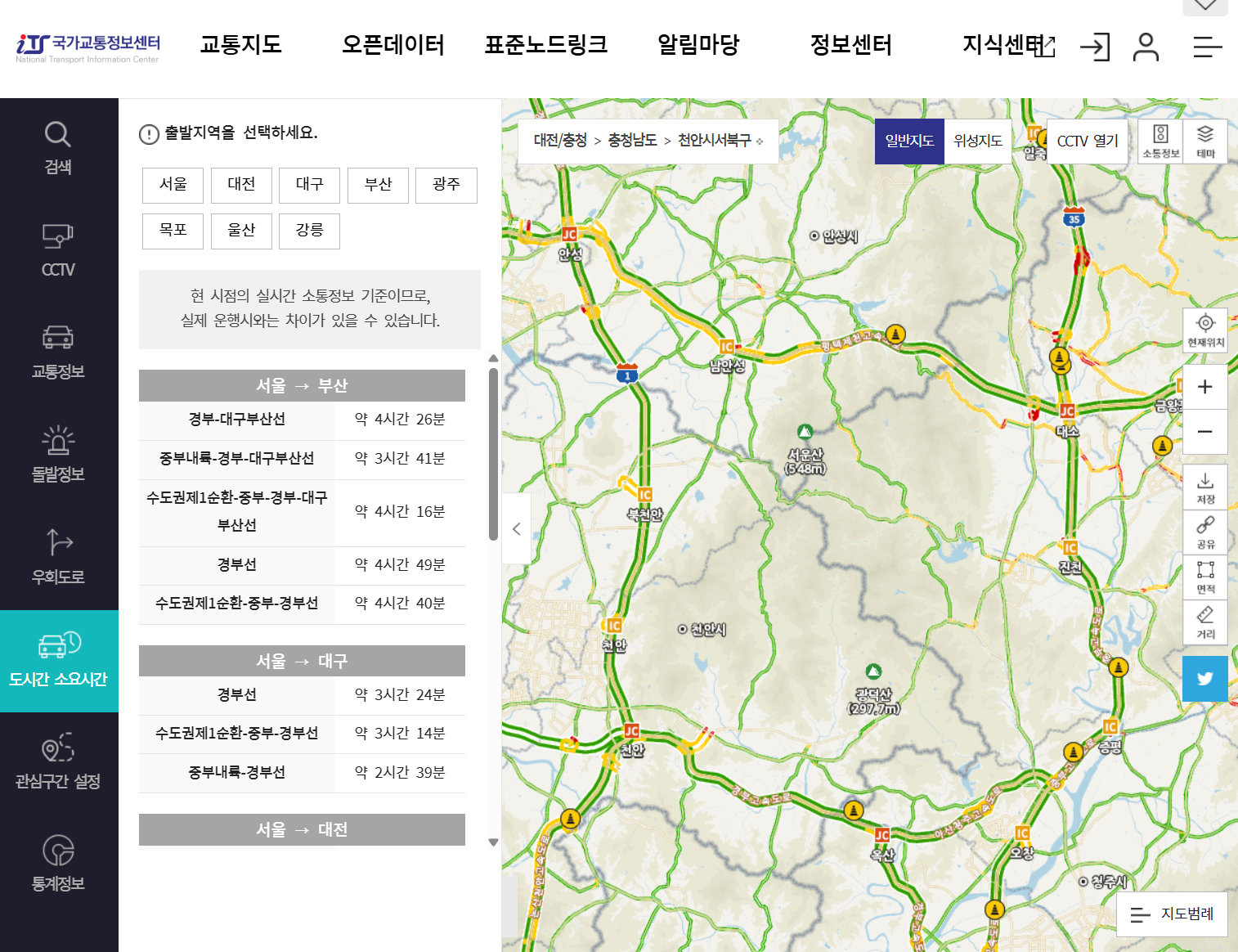The width and height of the screenshot is (1238, 952).
Task: Select the 검색 search tool in sidebar
Action: 57,147
